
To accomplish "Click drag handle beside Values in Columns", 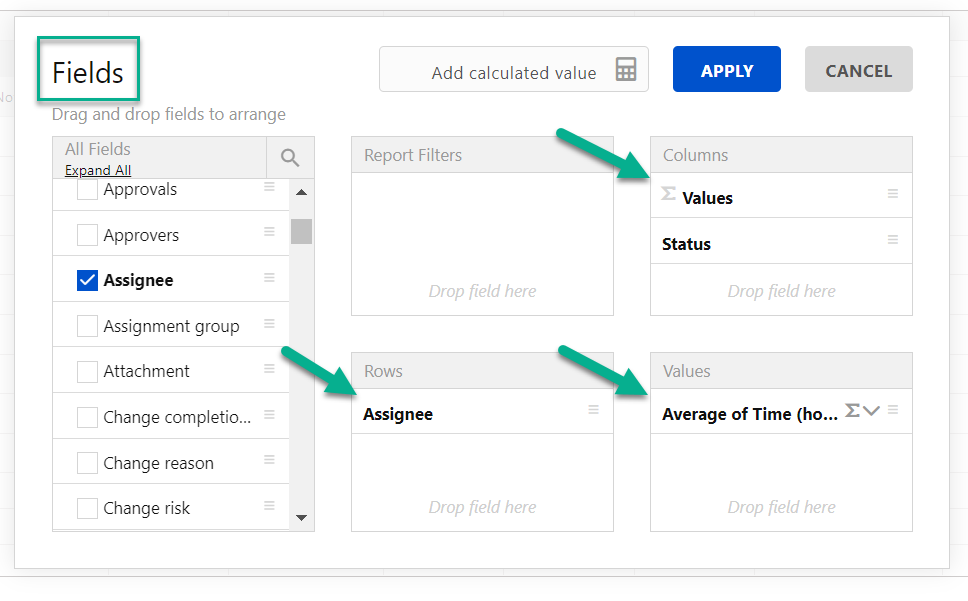I will click(x=893, y=194).
